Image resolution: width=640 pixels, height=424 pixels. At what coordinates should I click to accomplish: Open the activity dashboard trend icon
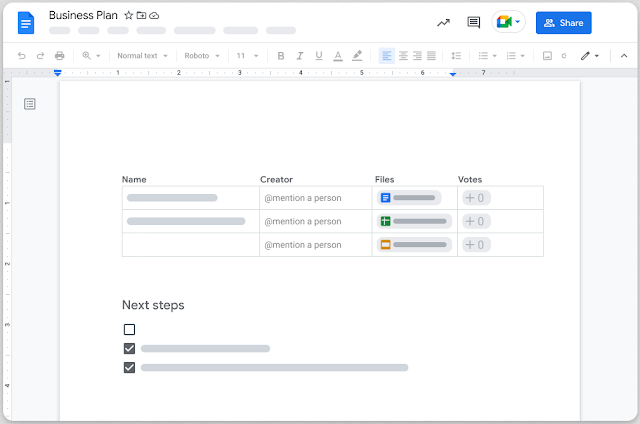[x=443, y=23]
